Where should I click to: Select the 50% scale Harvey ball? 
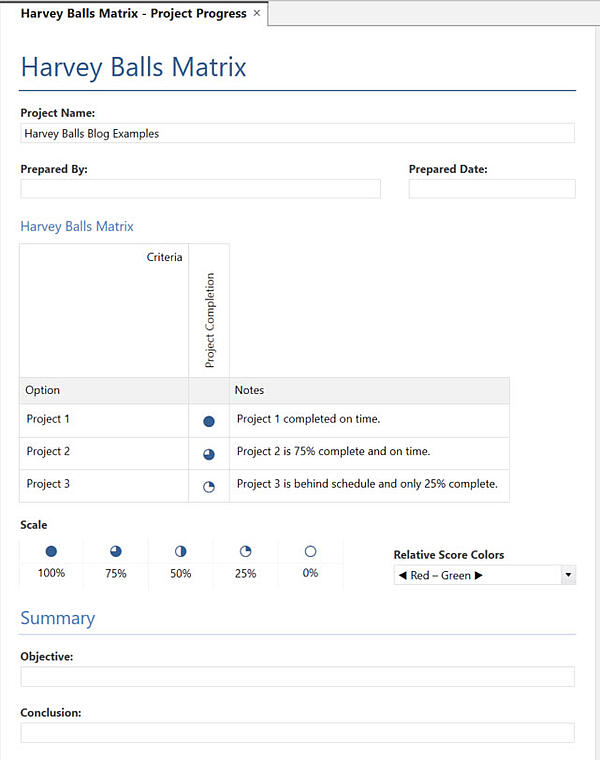coord(181,551)
